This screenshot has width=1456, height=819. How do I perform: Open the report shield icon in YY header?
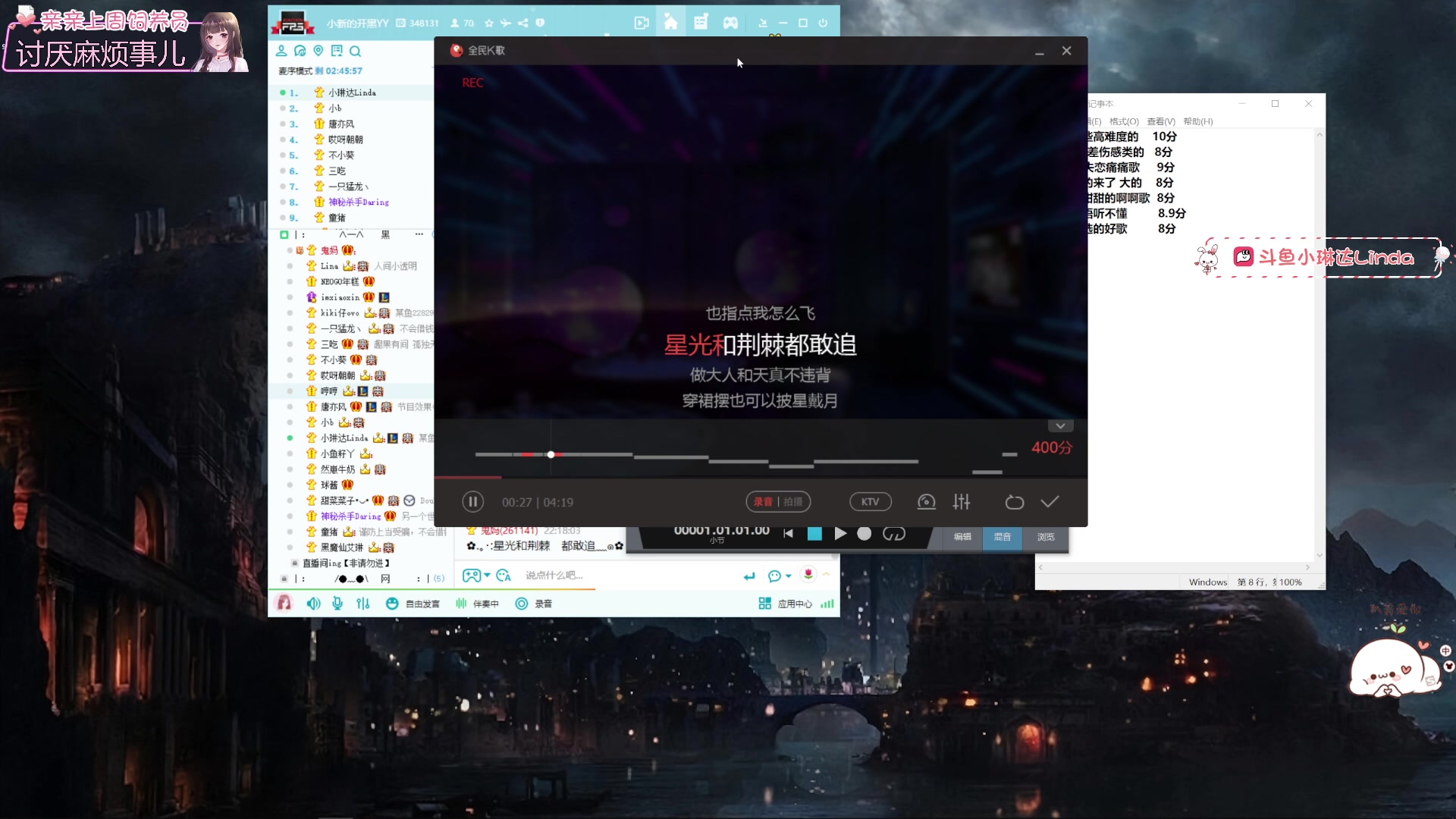coord(540,24)
